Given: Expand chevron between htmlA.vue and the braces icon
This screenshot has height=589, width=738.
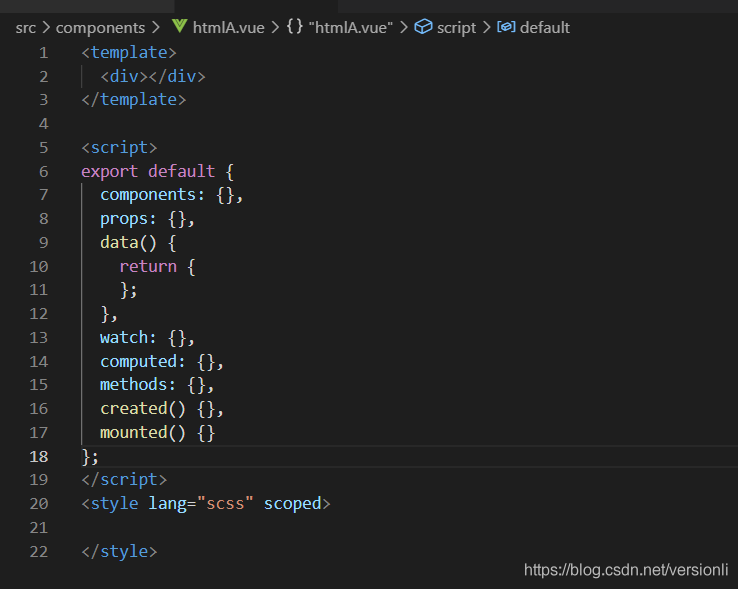Looking at the screenshot, I should [275, 27].
